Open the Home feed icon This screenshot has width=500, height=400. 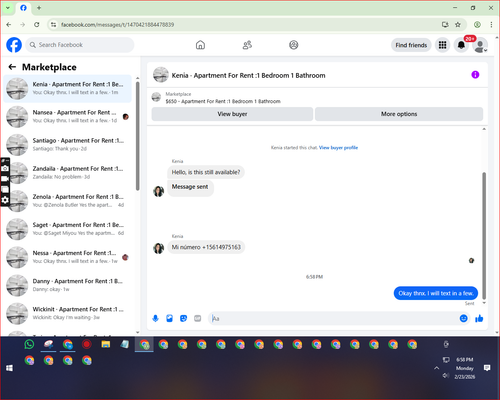[200, 45]
